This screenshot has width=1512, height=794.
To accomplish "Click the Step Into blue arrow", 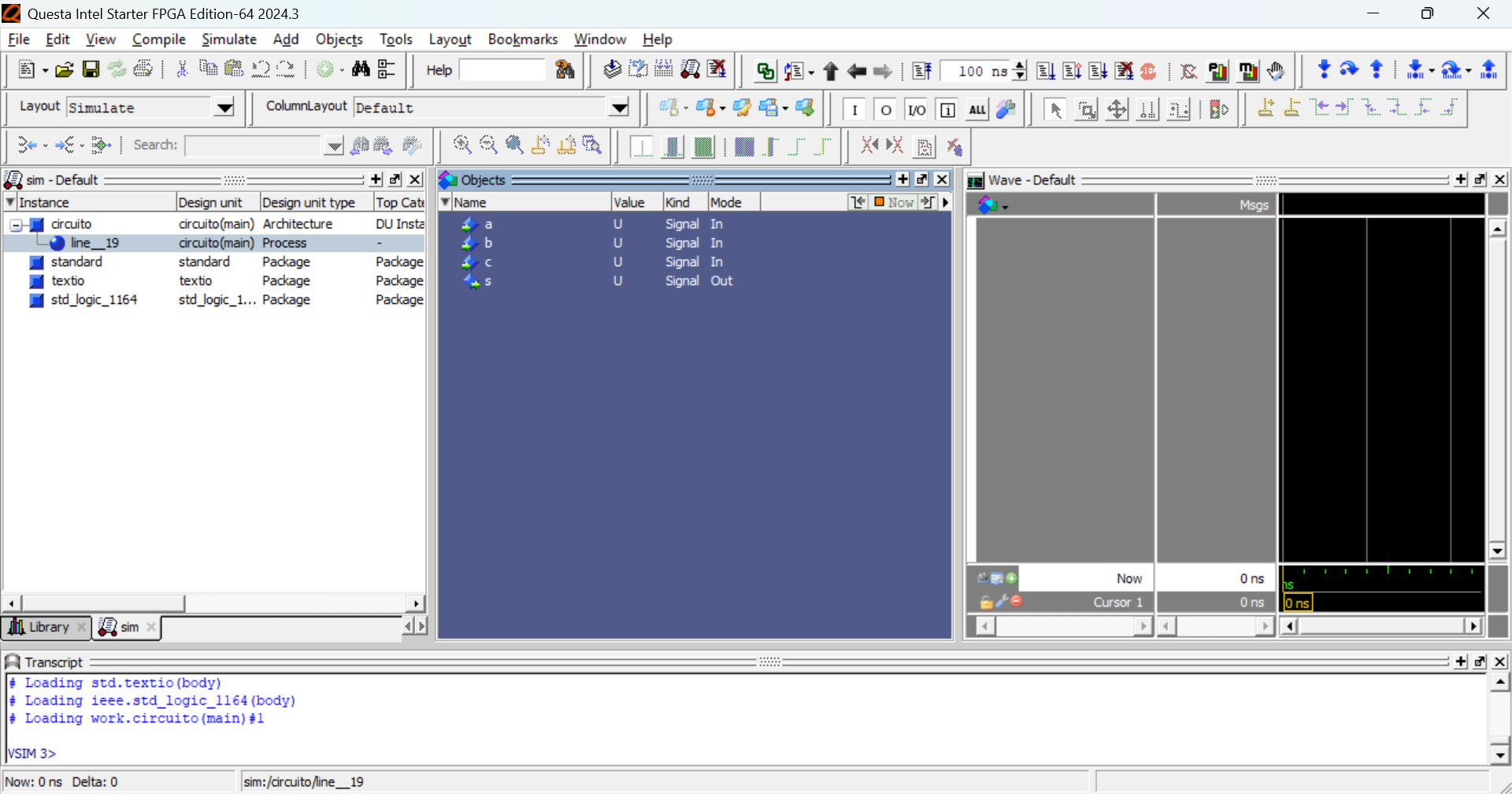I will pyautogui.click(x=1324, y=70).
